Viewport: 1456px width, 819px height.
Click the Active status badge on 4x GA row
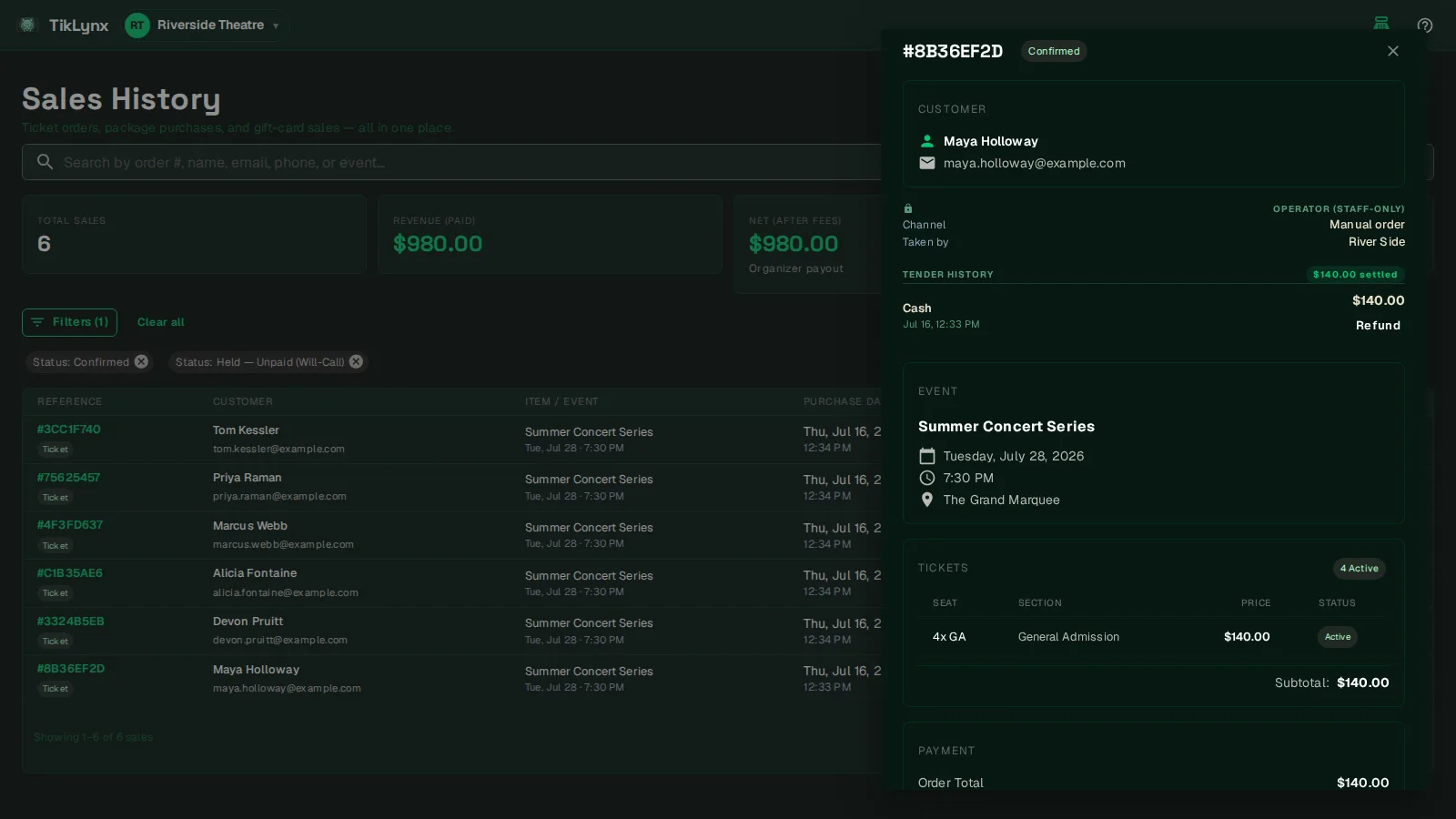tap(1338, 637)
